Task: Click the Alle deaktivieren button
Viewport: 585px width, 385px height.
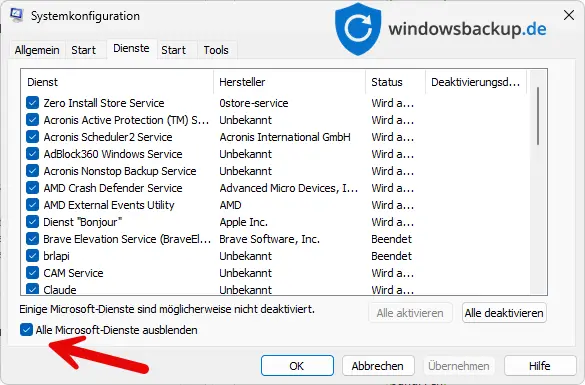Action: pos(504,313)
